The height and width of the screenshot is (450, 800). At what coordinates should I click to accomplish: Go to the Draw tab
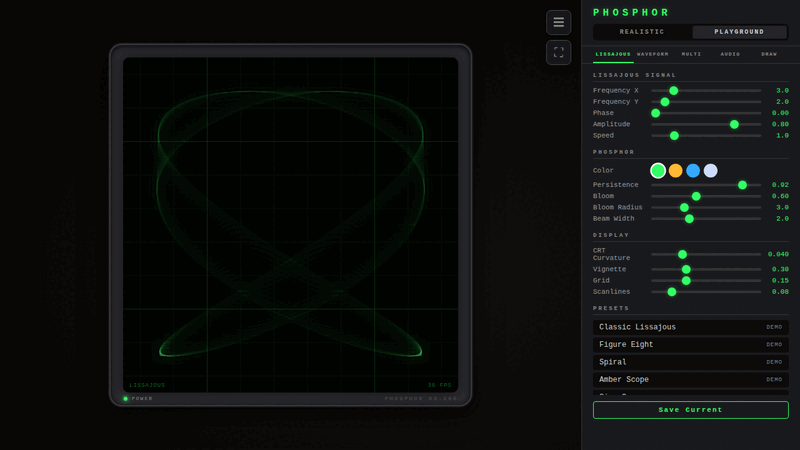(769, 54)
